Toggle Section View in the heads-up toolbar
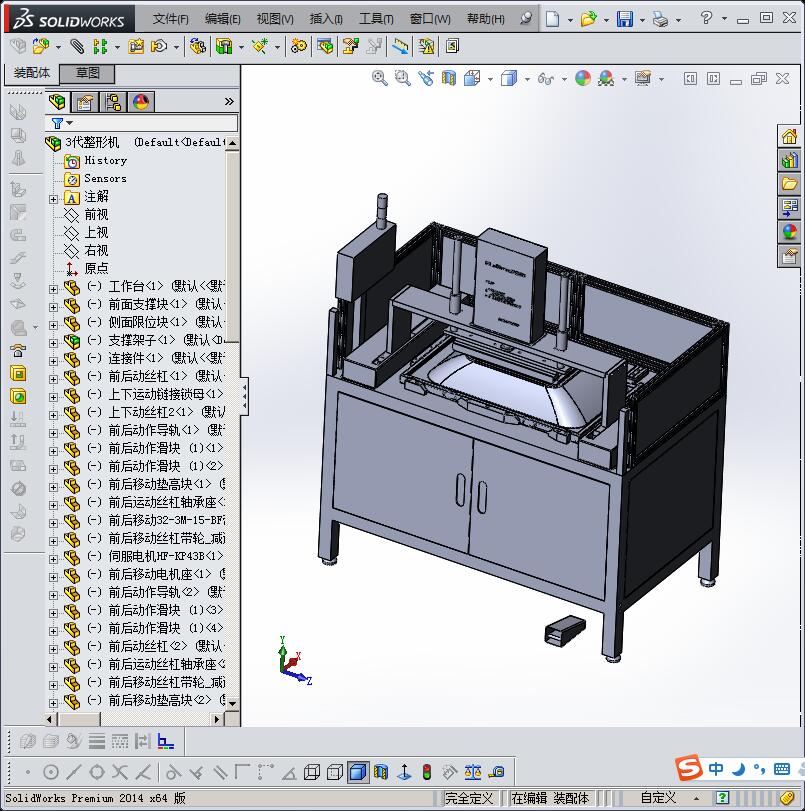Viewport: 805px width, 811px height. 449,79
